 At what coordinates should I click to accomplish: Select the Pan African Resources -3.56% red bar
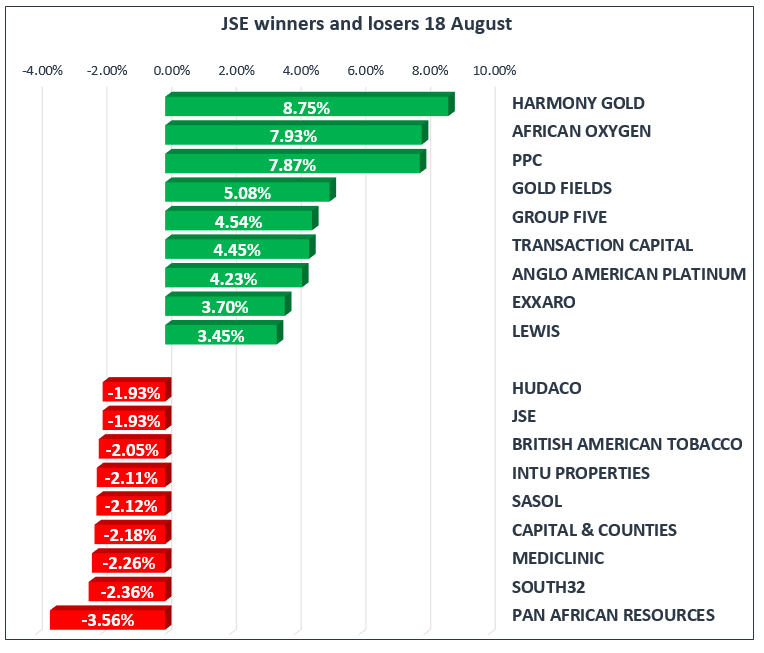pos(110,620)
